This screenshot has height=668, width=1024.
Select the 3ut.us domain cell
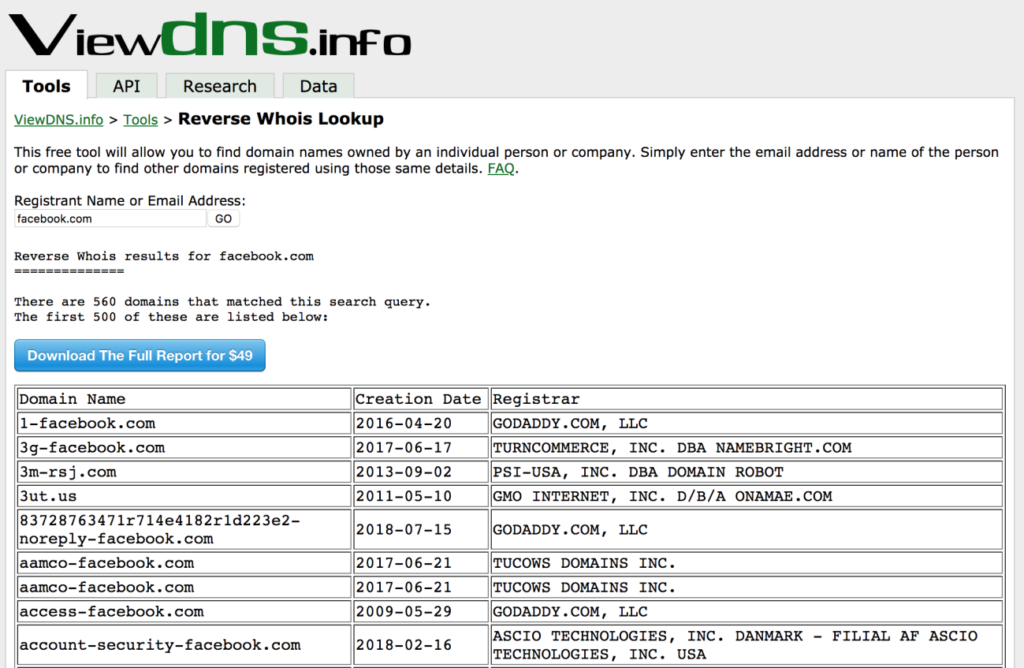184,496
